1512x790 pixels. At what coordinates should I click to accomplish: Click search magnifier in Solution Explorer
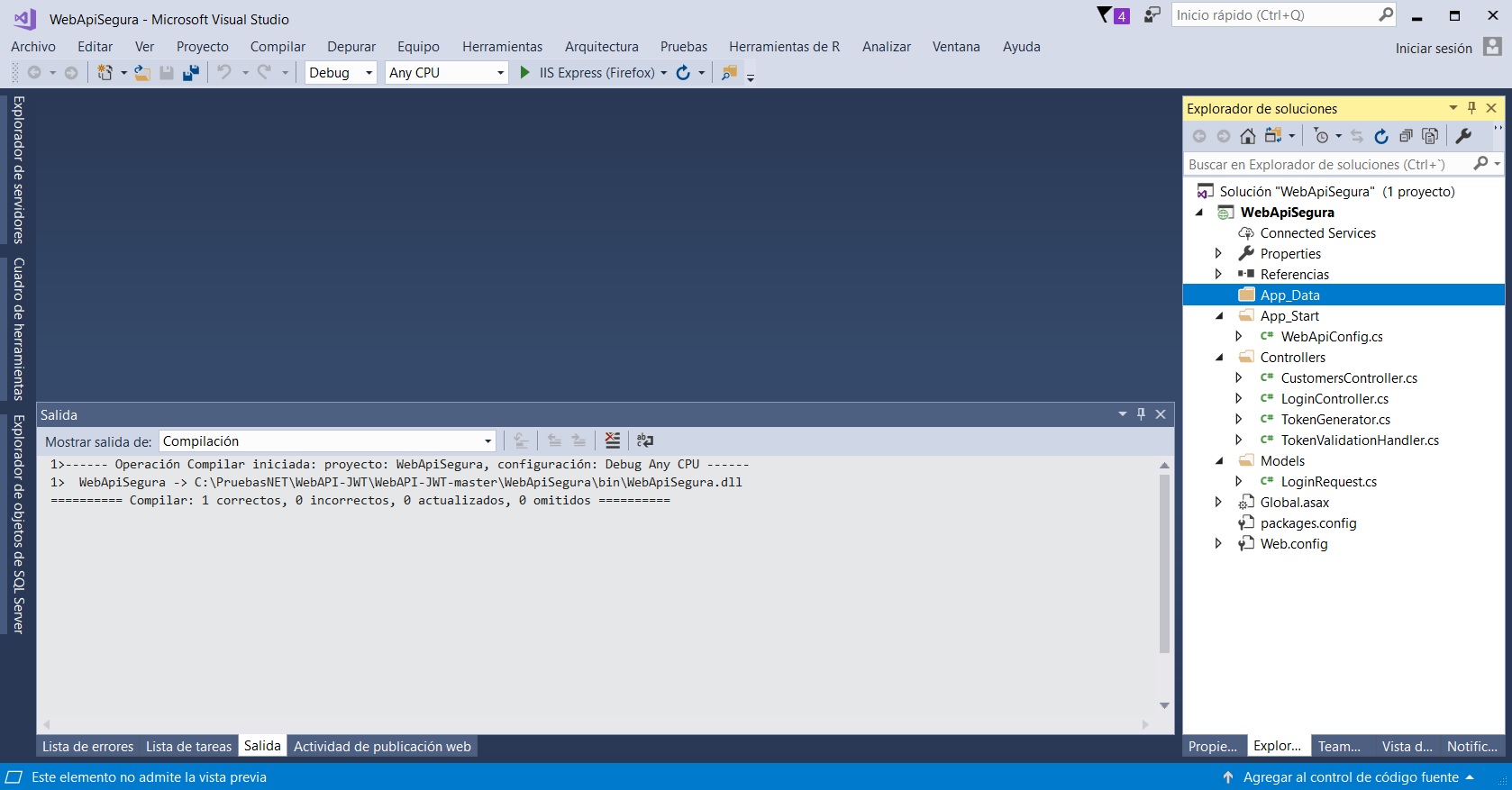(x=1480, y=163)
